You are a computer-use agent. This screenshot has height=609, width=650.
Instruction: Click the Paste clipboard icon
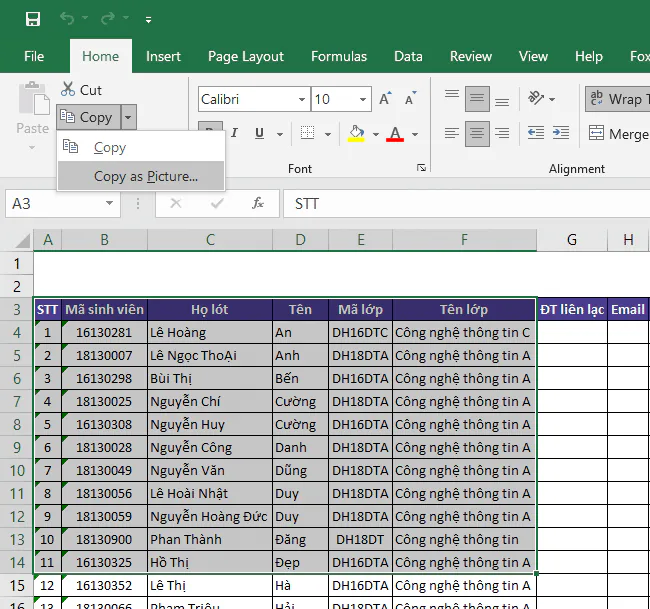tap(34, 99)
